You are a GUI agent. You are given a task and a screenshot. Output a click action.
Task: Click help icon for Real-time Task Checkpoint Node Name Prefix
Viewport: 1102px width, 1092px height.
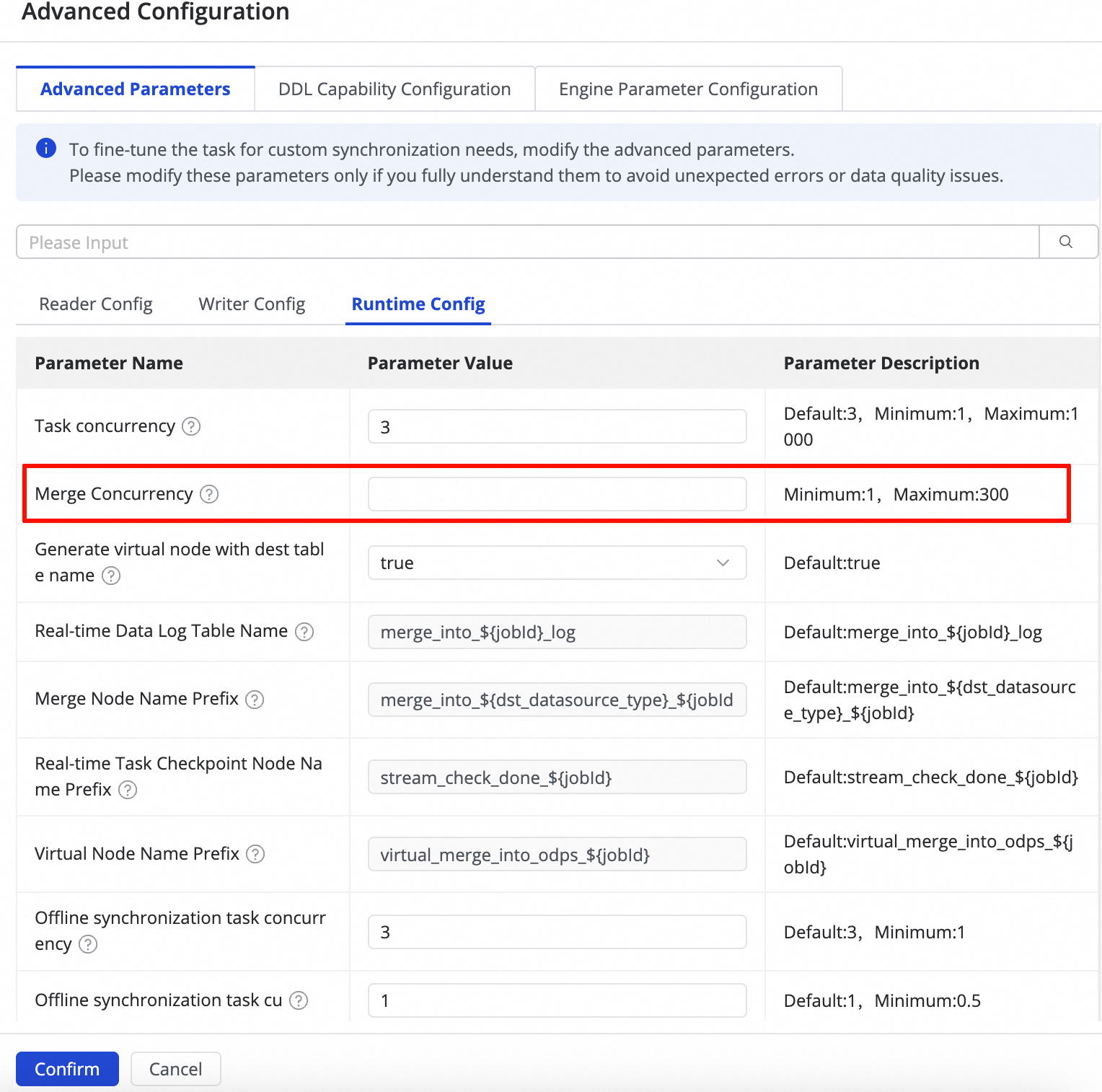pos(128,790)
